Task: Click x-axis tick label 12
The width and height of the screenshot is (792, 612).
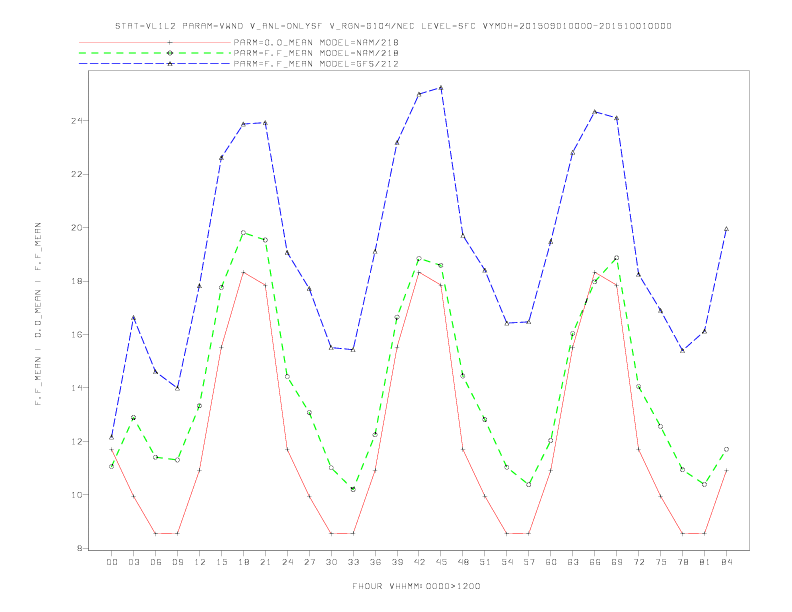Action: (200, 562)
